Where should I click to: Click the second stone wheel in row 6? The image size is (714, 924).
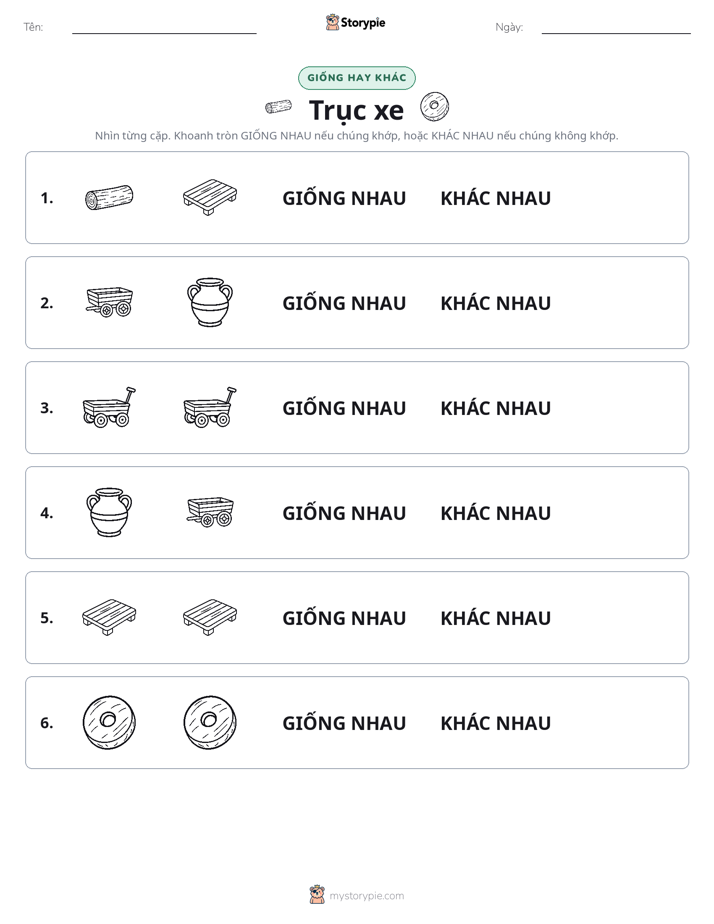210,722
